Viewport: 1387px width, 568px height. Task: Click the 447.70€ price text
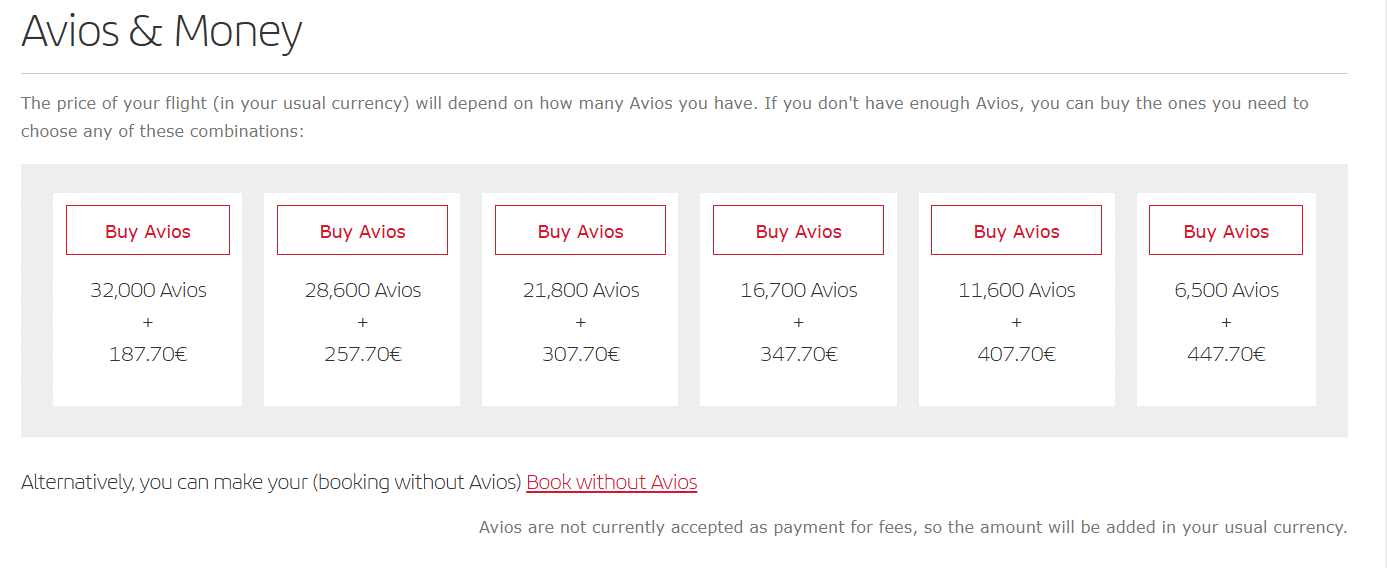click(1227, 354)
